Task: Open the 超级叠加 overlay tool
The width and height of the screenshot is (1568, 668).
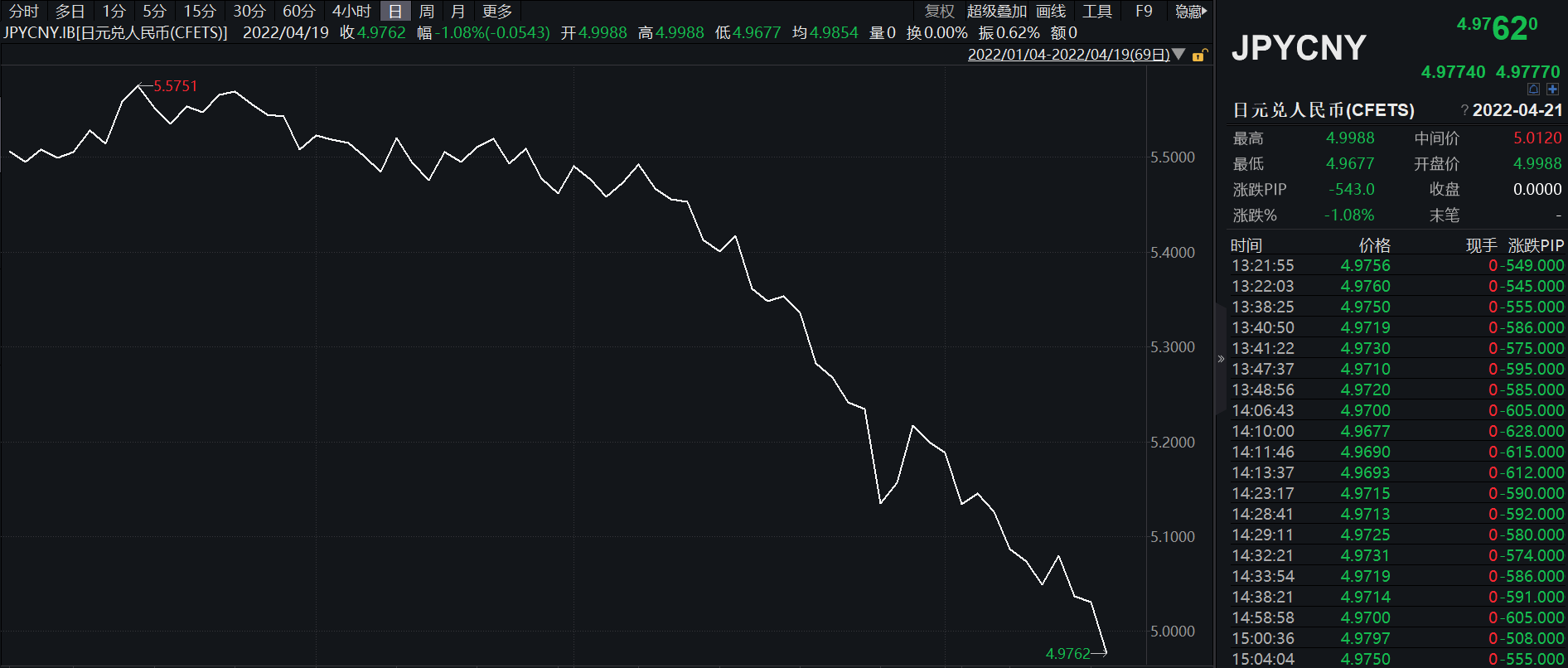Action: [x=996, y=12]
